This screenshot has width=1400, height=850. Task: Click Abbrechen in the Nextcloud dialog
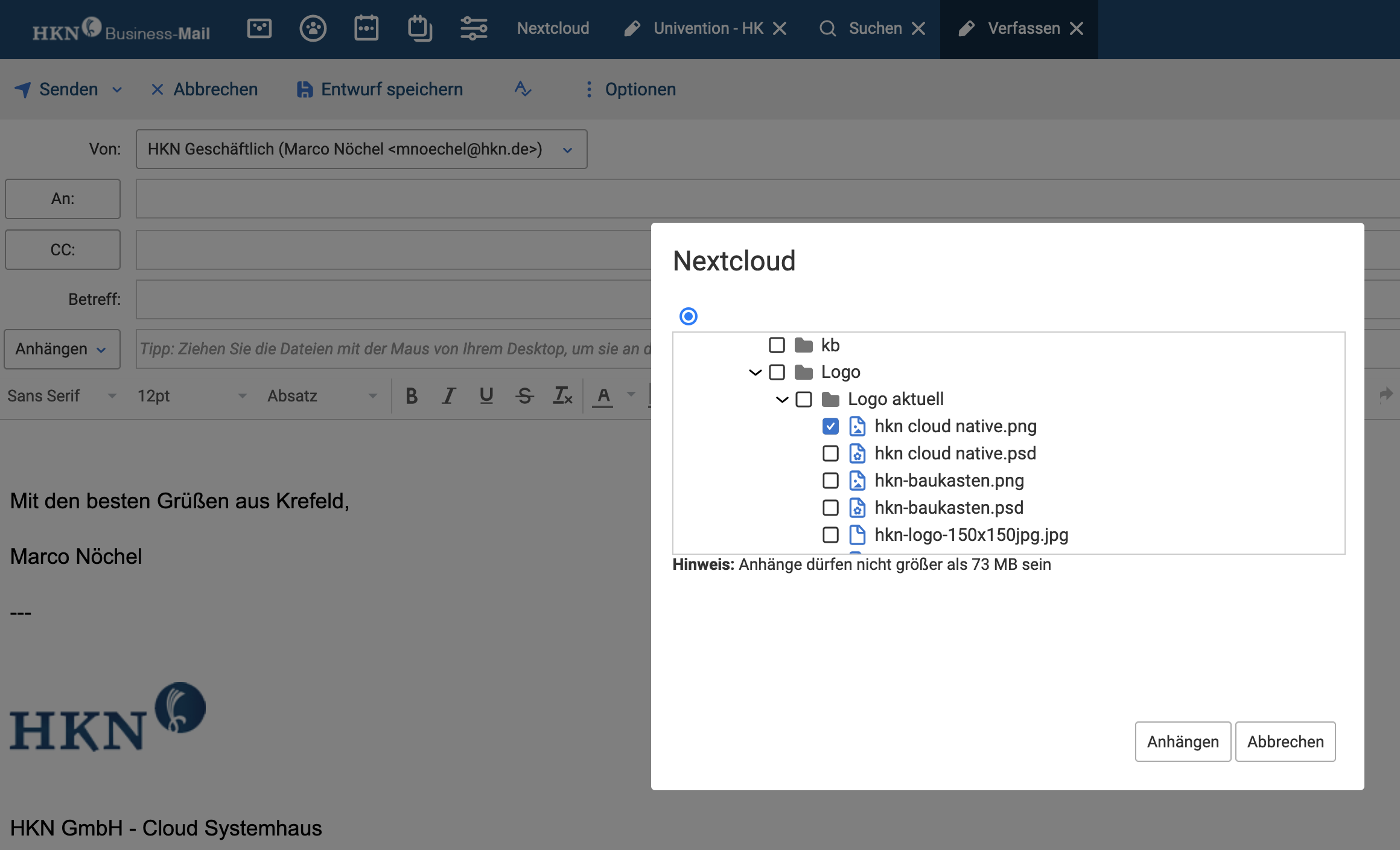click(1285, 741)
